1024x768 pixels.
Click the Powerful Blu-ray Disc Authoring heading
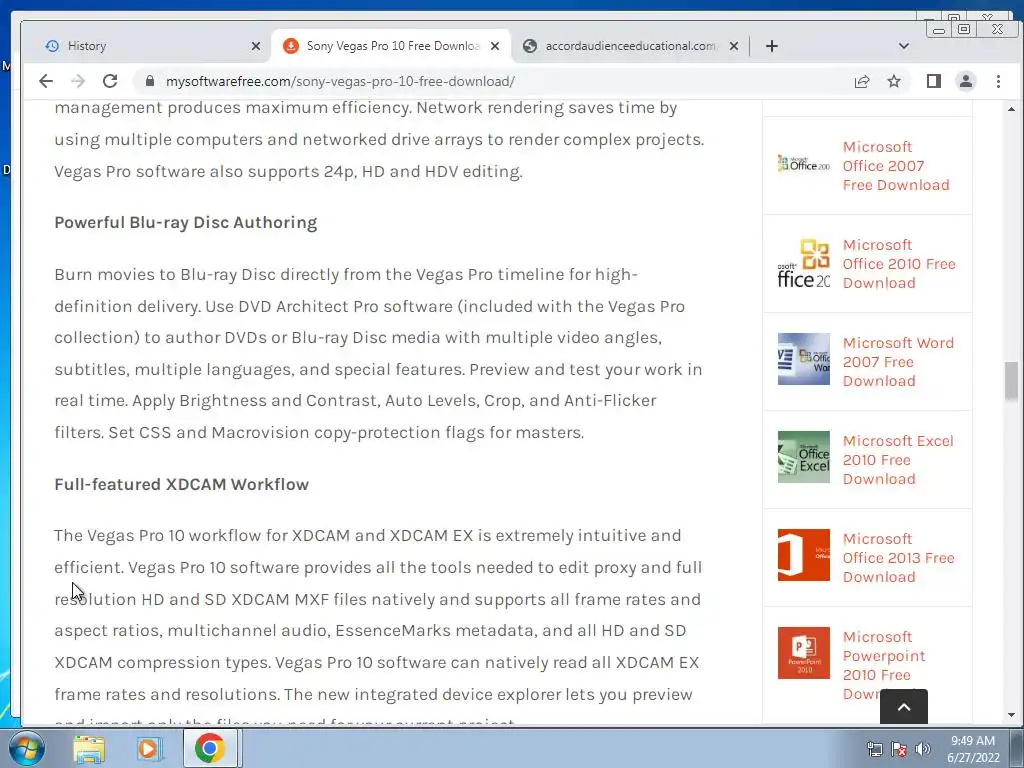tap(185, 223)
